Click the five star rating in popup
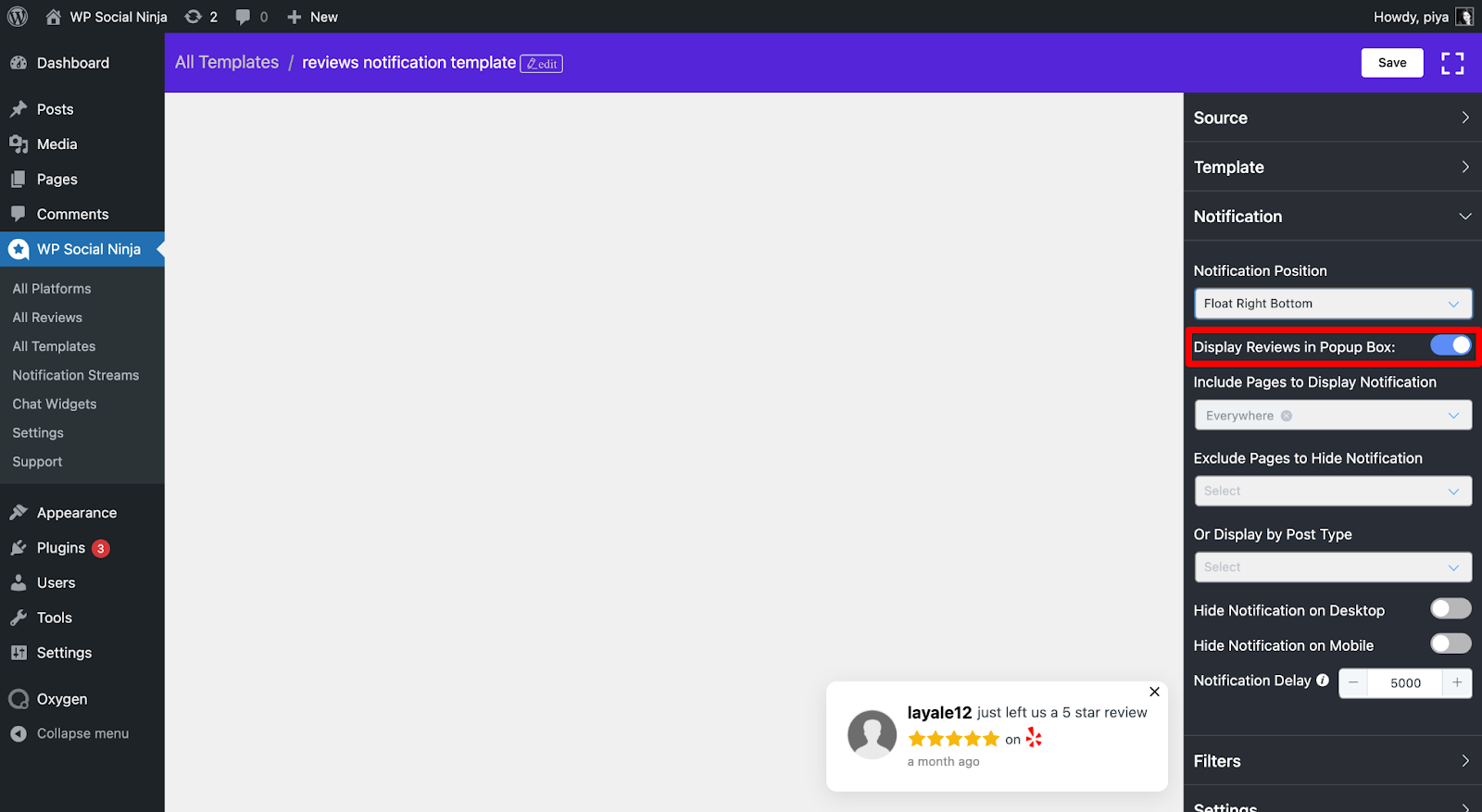1482x812 pixels. (954, 739)
